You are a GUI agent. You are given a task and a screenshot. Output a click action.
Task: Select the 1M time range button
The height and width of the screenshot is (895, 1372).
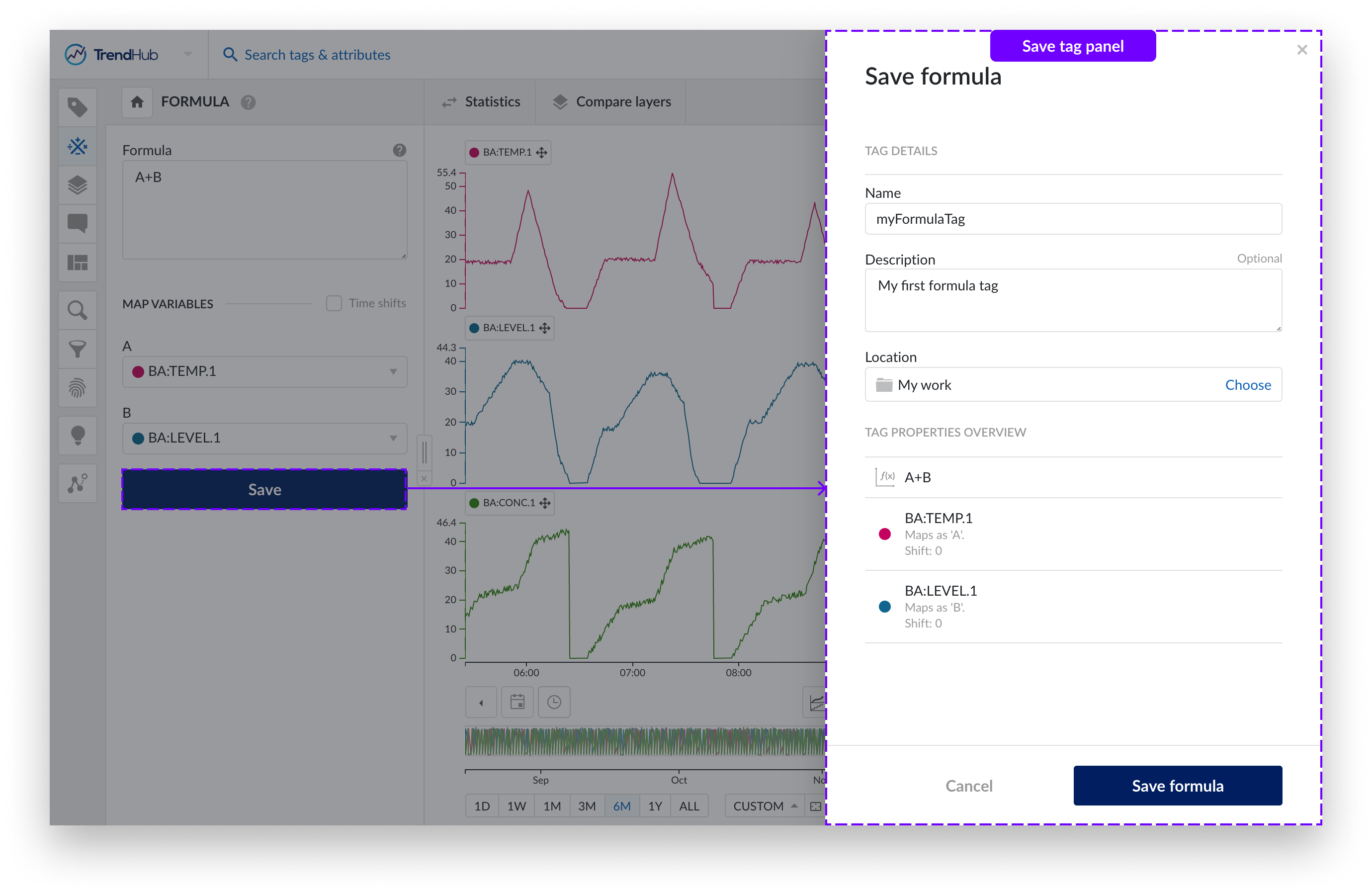[552, 806]
